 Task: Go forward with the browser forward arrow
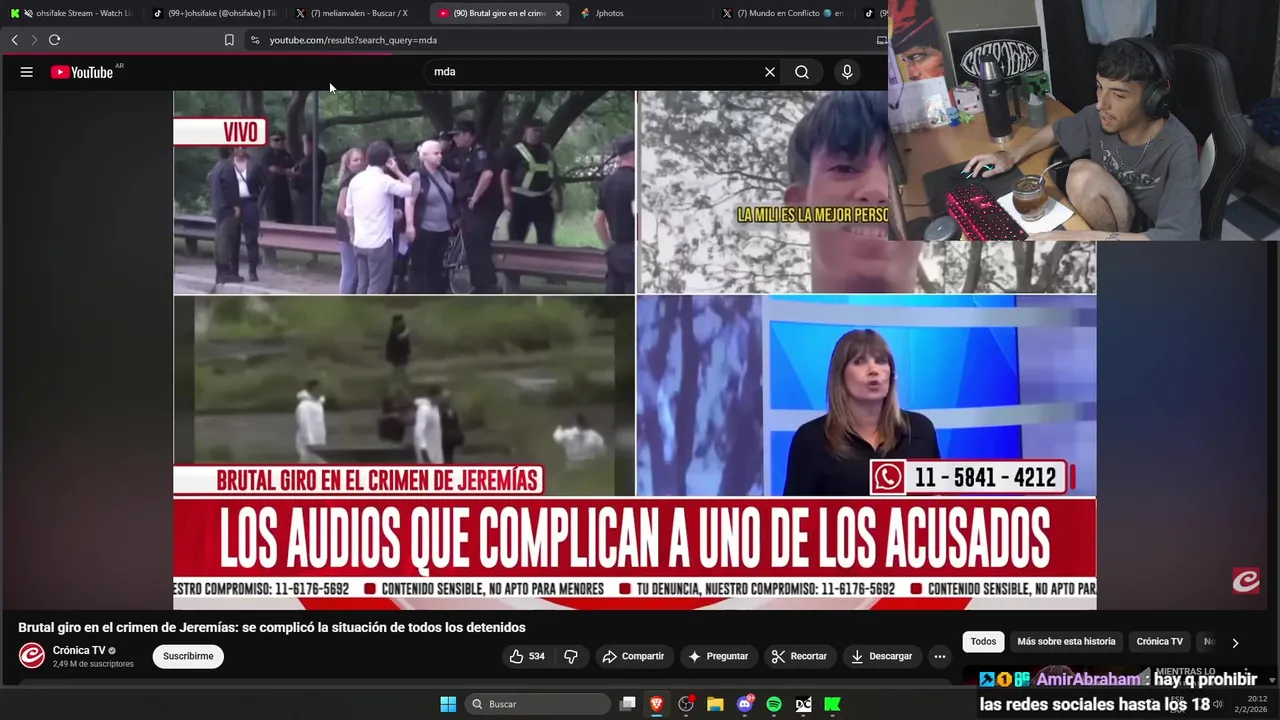34,40
